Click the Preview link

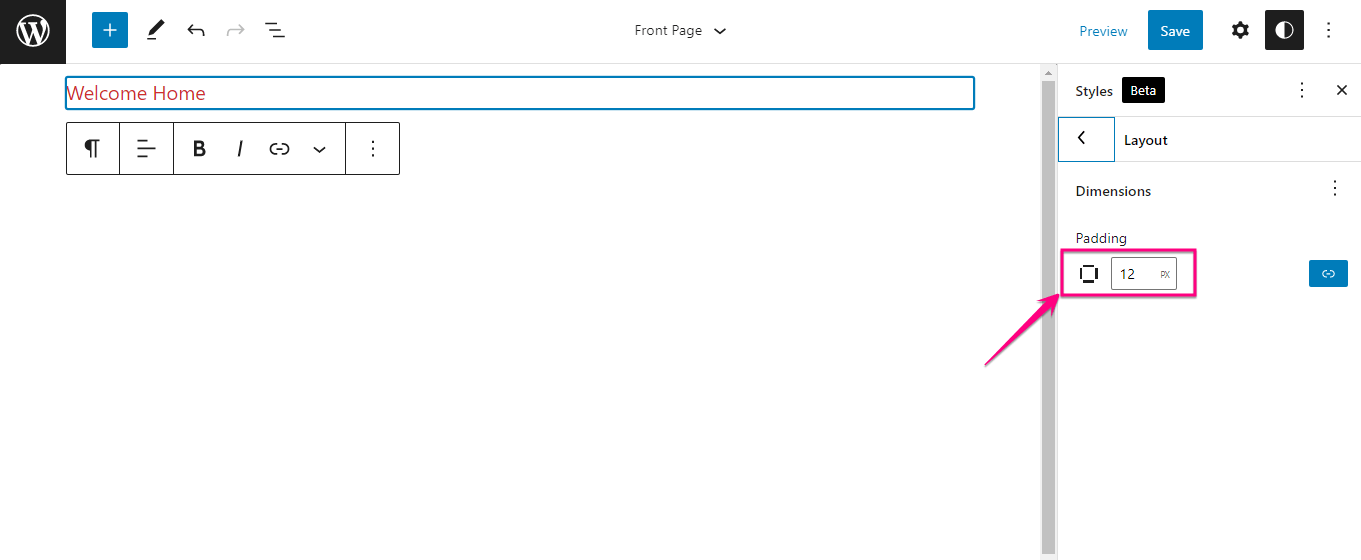point(1103,31)
